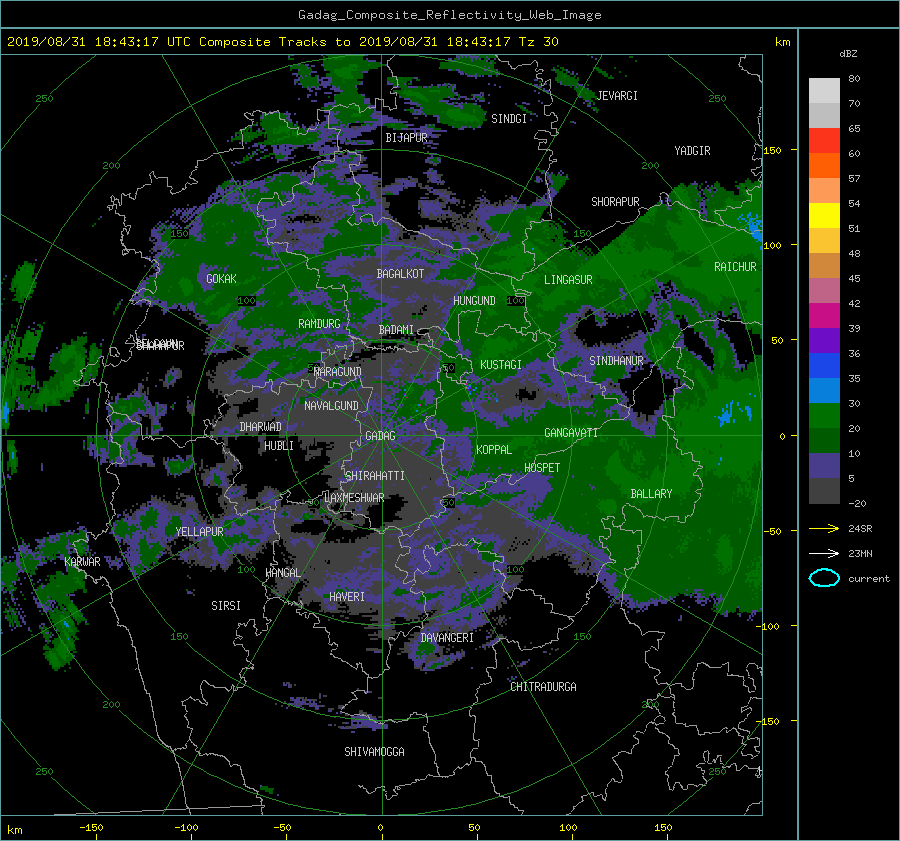Select the cyan 'current' ellipse legend symbol
The height and width of the screenshot is (841, 900).
pyautogui.click(x=824, y=578)
